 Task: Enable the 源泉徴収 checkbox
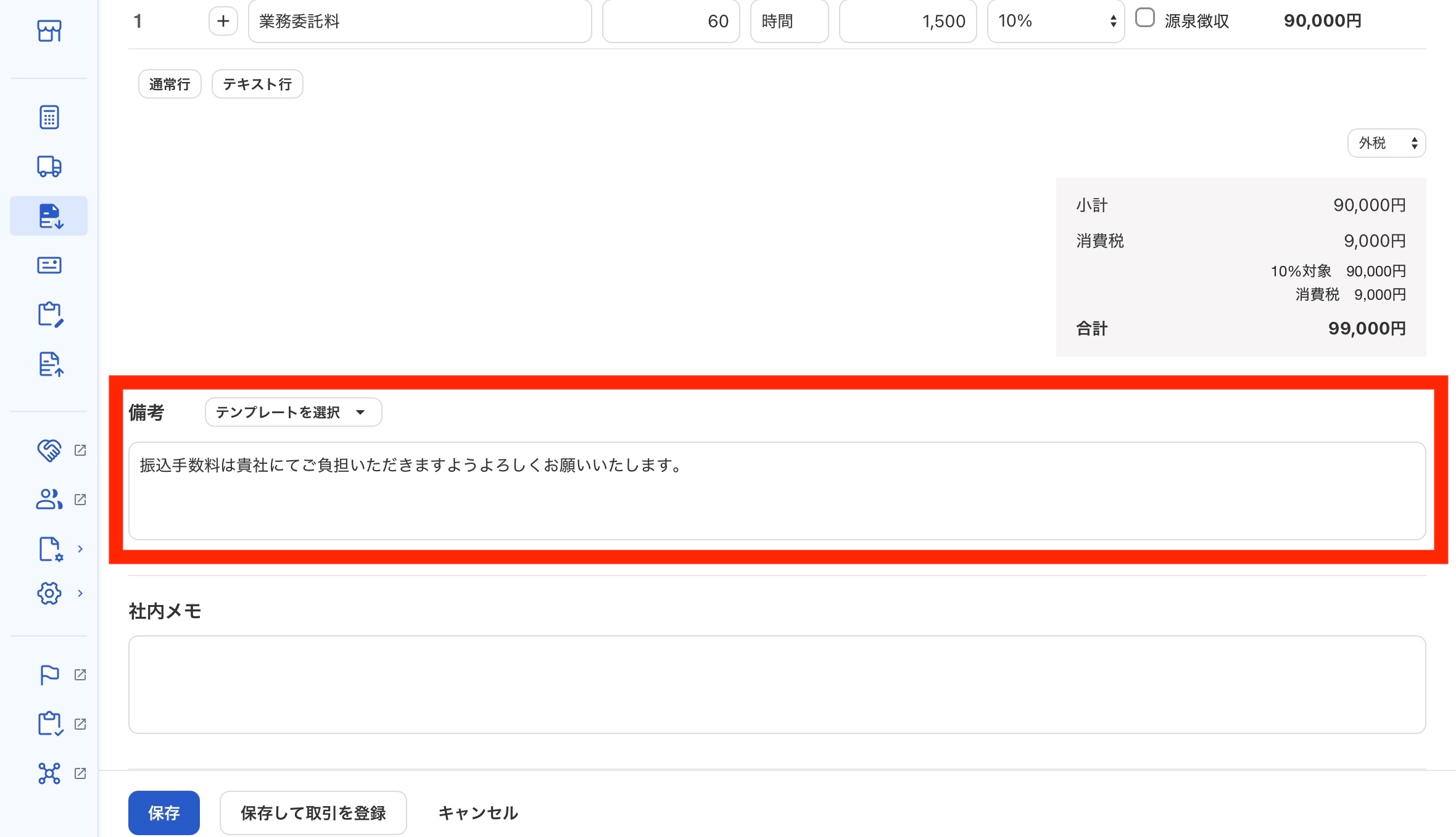(1145, 18)
